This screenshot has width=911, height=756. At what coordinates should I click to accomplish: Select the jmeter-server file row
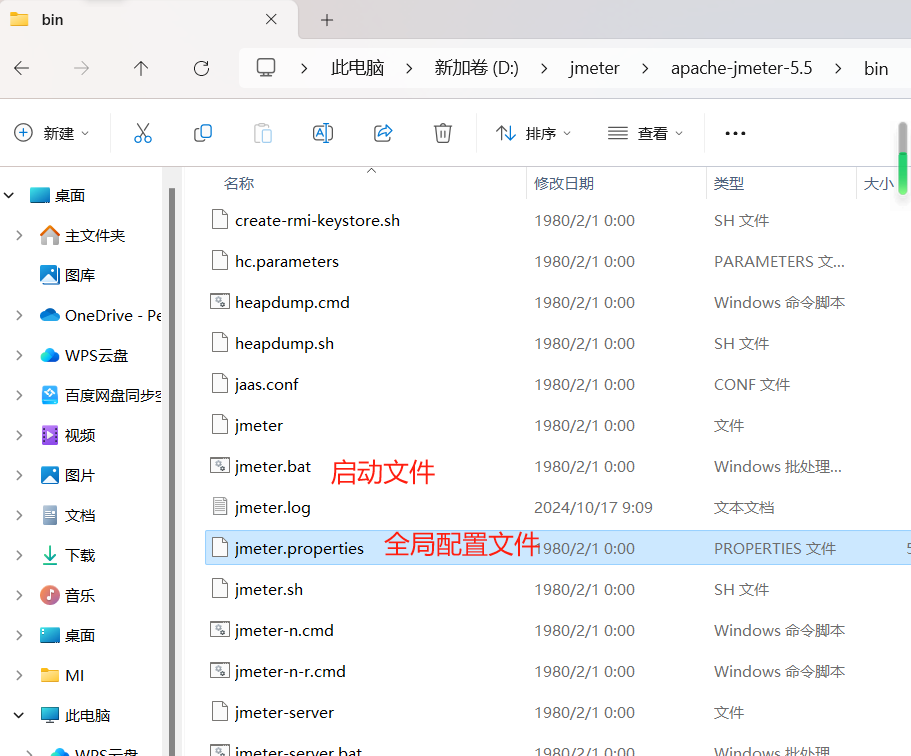(x=558, y=712)
